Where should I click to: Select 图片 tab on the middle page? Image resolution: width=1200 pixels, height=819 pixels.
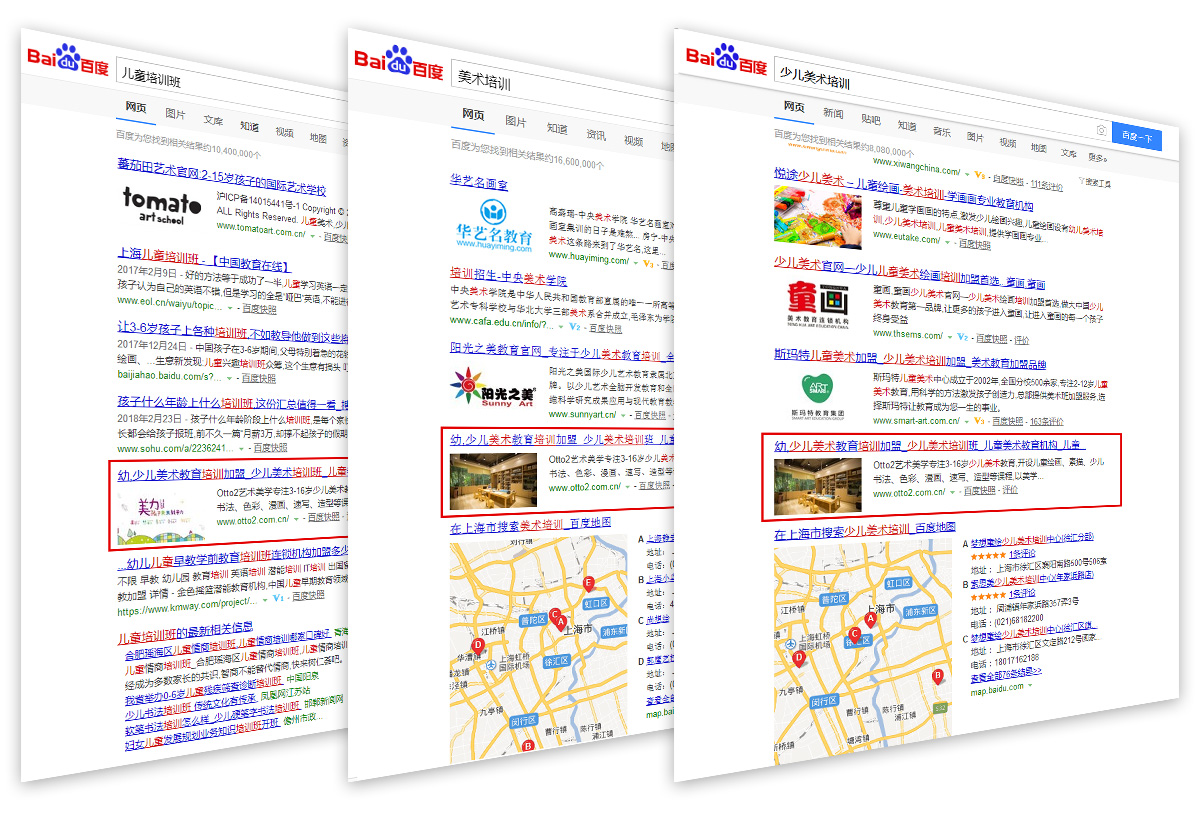coord(516,121)
